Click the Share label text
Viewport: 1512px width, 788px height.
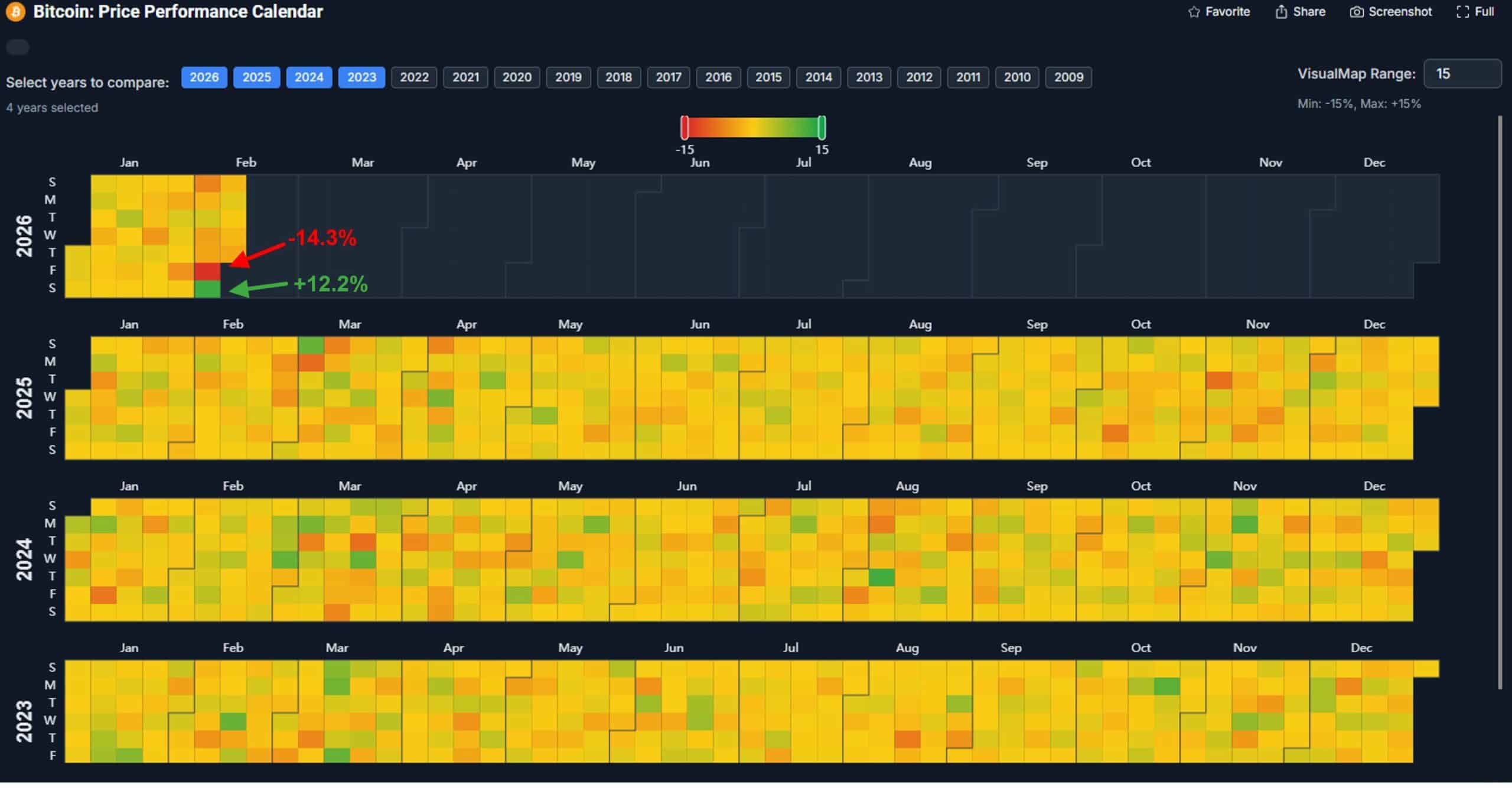pyautogui.click(x=1309, y=12)
